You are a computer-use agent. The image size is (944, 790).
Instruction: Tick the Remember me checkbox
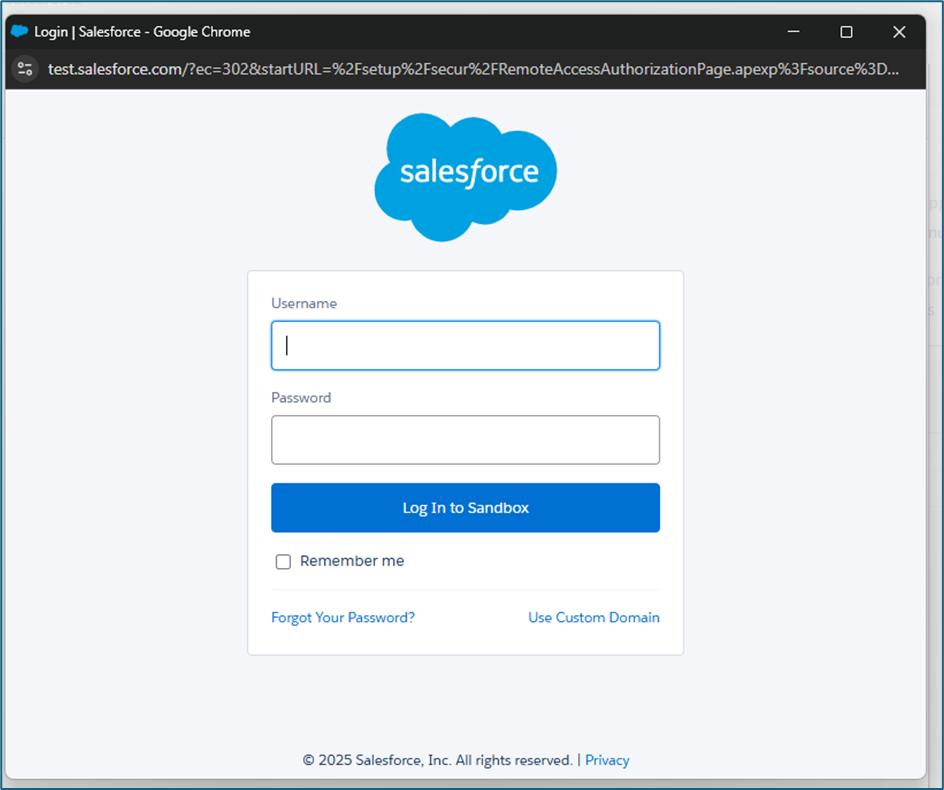283,561
